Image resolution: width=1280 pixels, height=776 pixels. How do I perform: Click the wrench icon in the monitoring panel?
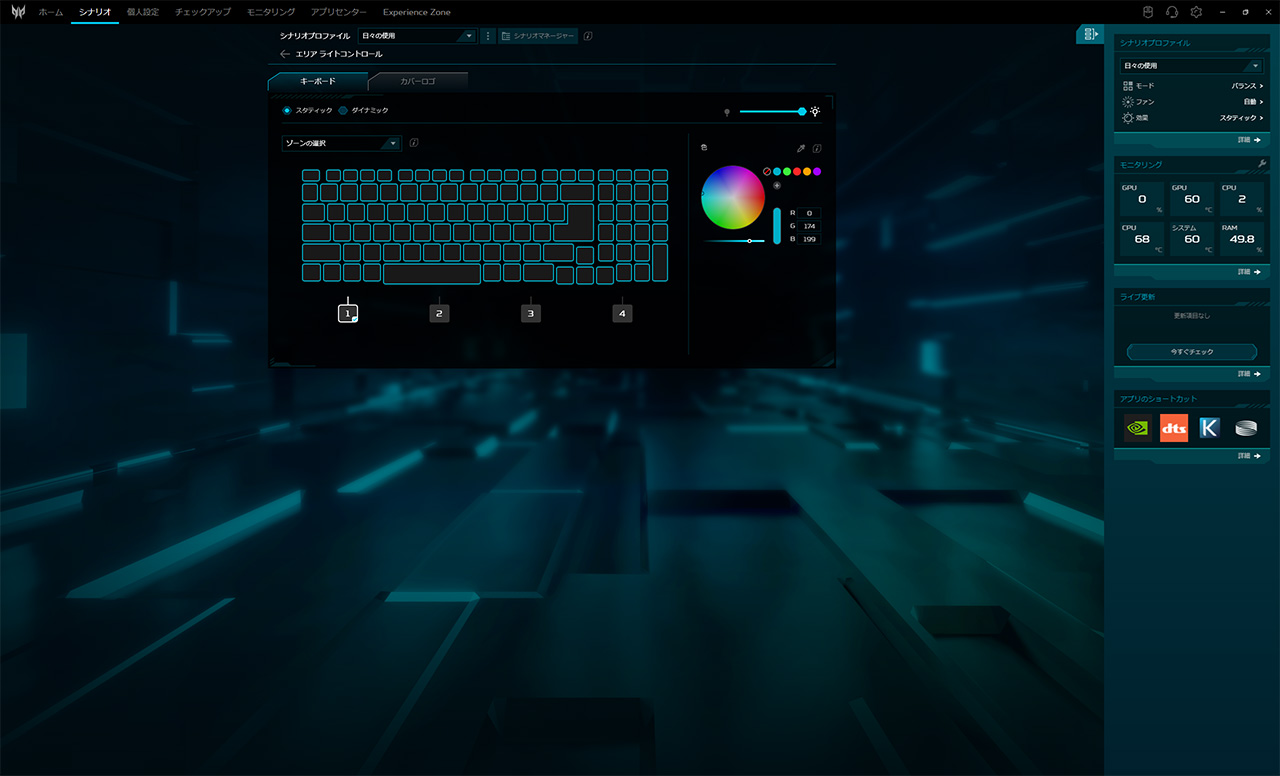pos(1262,164)
